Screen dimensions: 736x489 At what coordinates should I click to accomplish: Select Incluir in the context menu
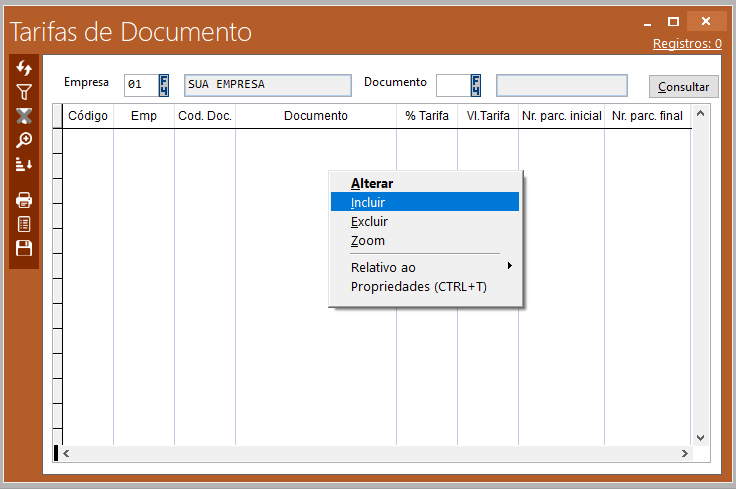[x=368, y=202]
